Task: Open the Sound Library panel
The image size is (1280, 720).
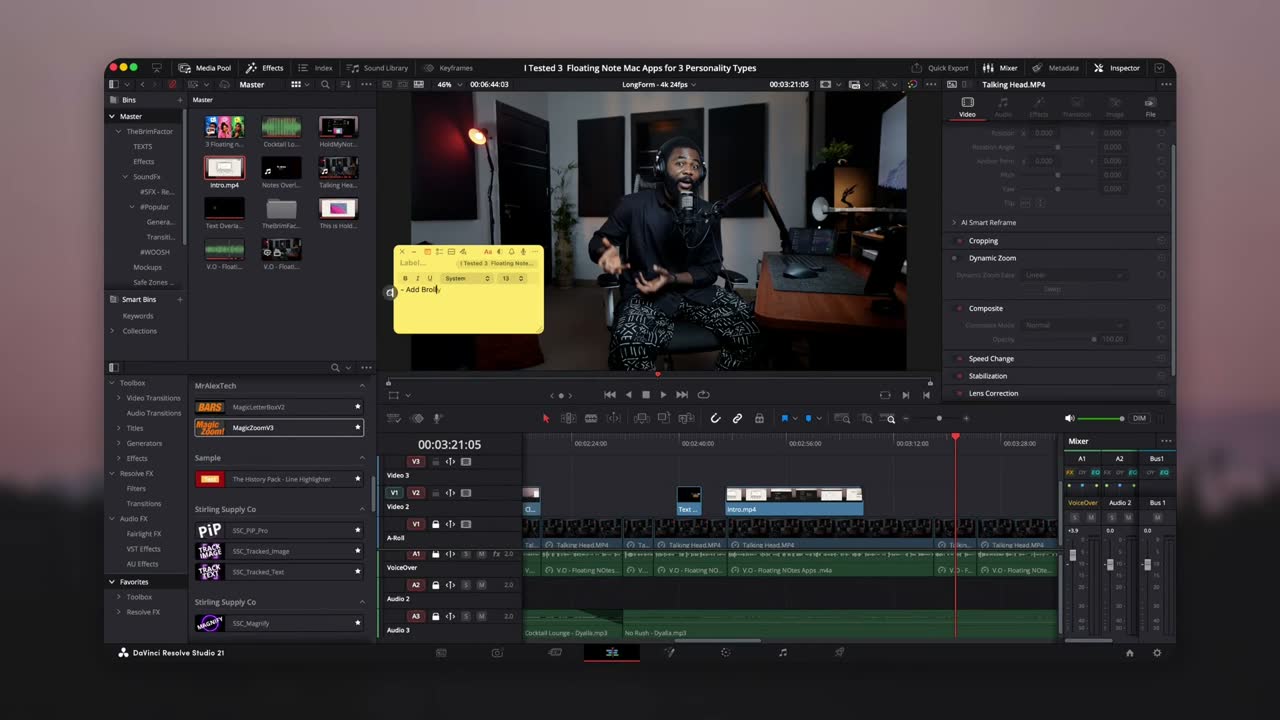Action: click(x=378, y=68)
